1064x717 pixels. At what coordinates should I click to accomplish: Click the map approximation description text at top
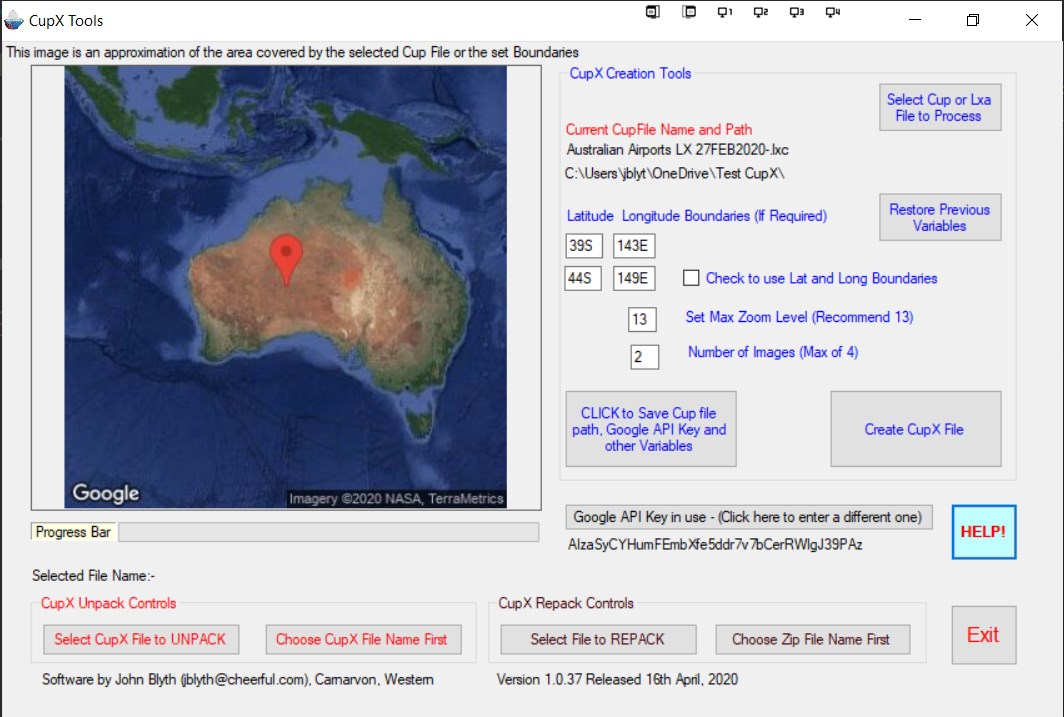(x=292, y=52)
